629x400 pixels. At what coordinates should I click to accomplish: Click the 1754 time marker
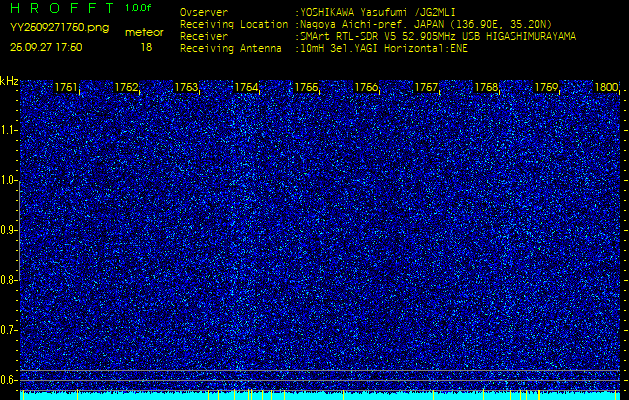(246, 87)
